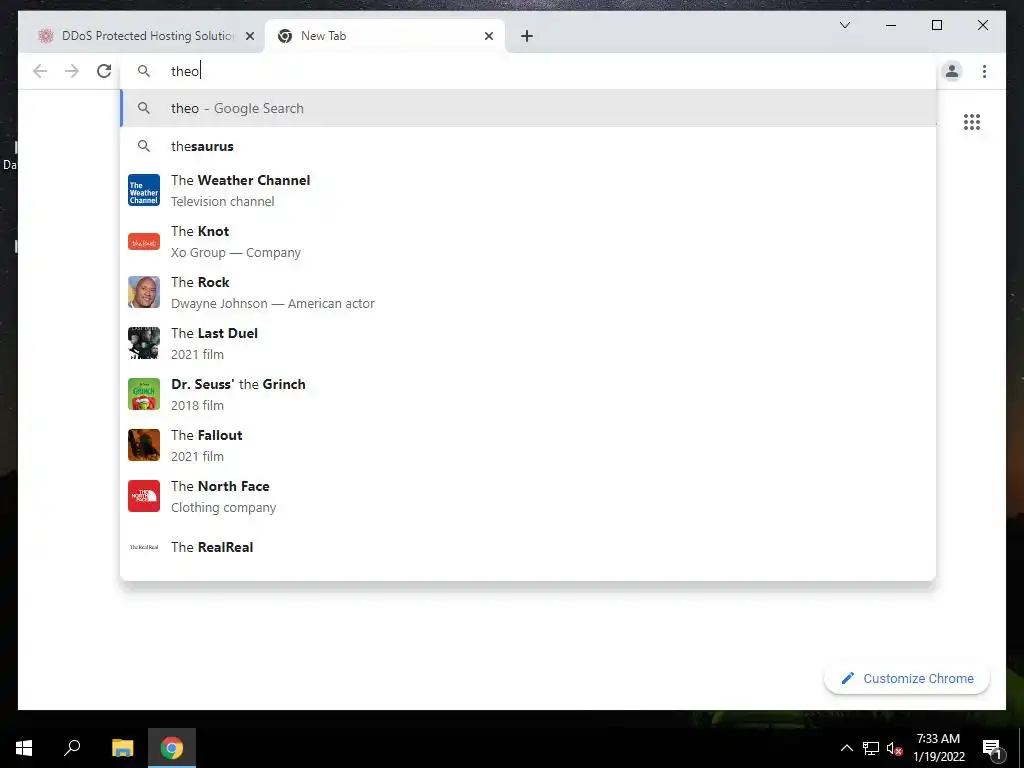Close the DDoS Protected Hosting tab
The image size is (1024, 768).
(x=249, y=36)
